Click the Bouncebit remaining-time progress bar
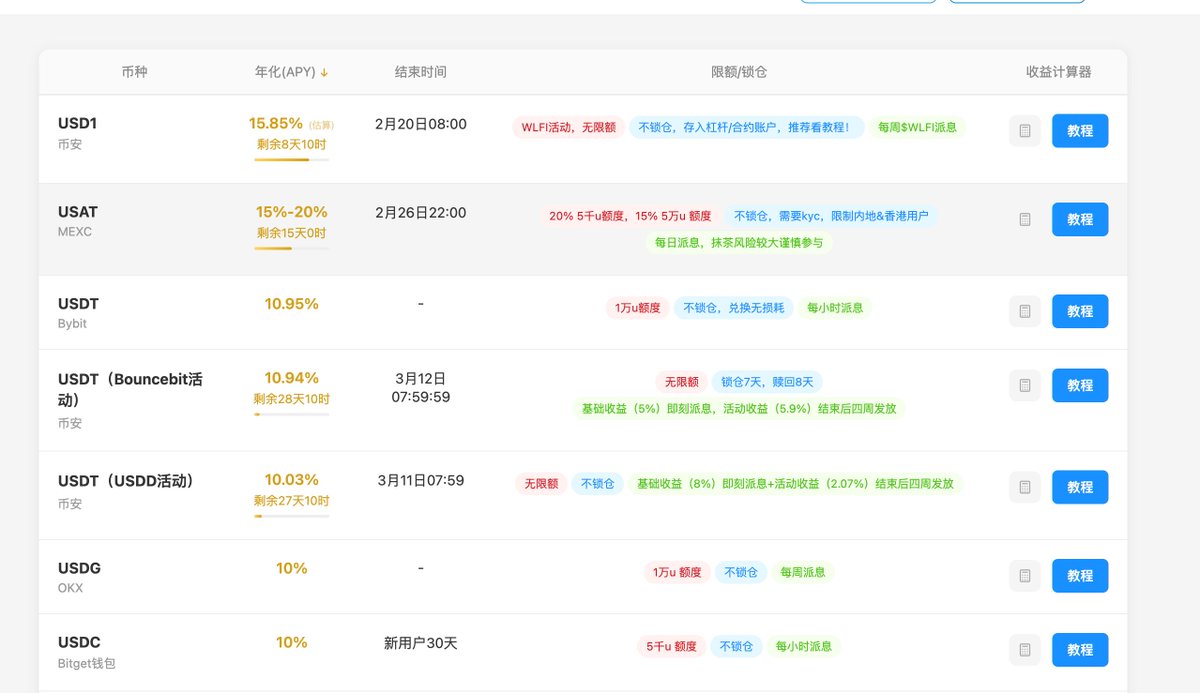1200x693 pixels. 292,414
